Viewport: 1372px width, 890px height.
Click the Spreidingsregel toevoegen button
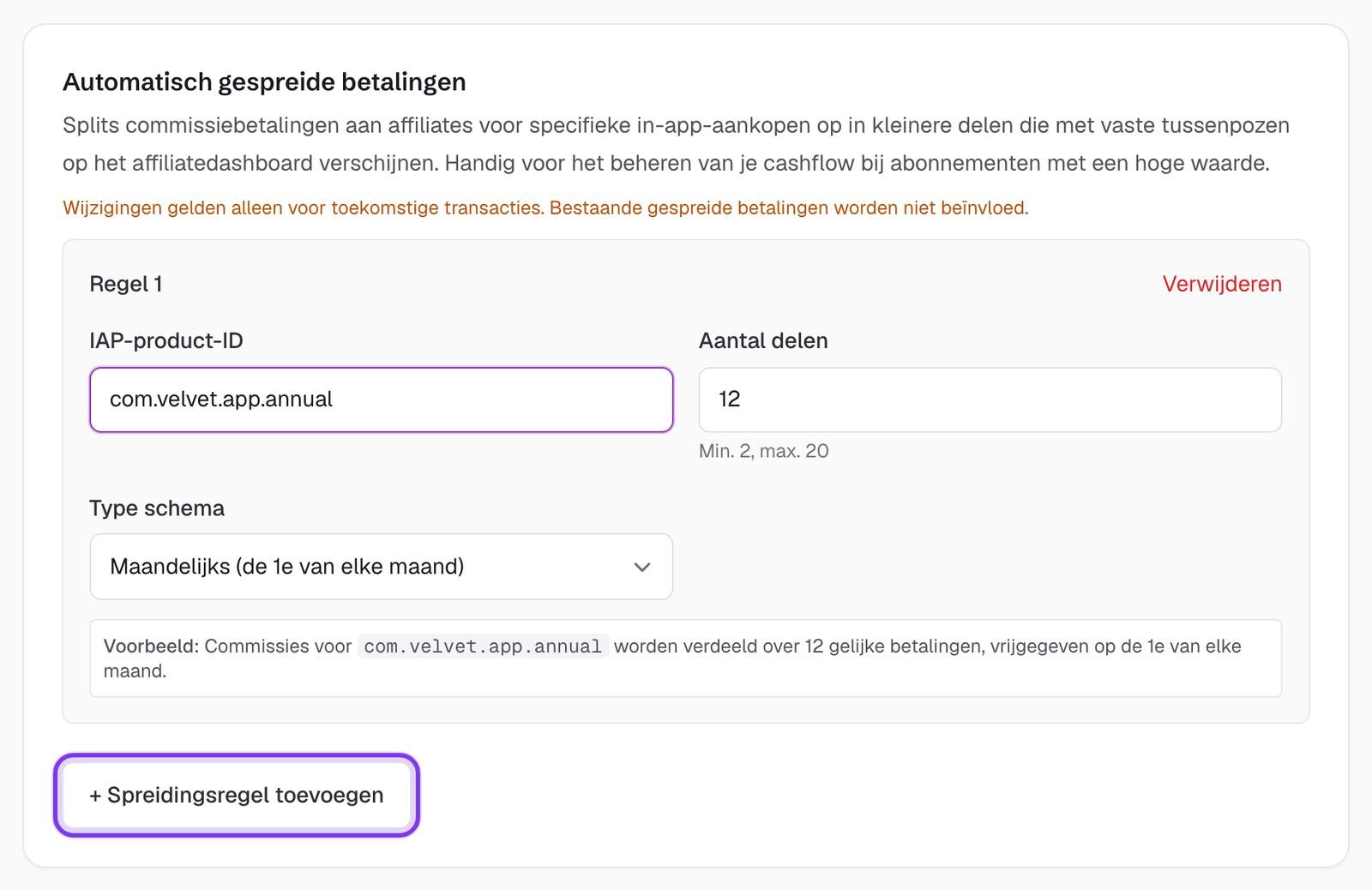click(x=237, y=795)
